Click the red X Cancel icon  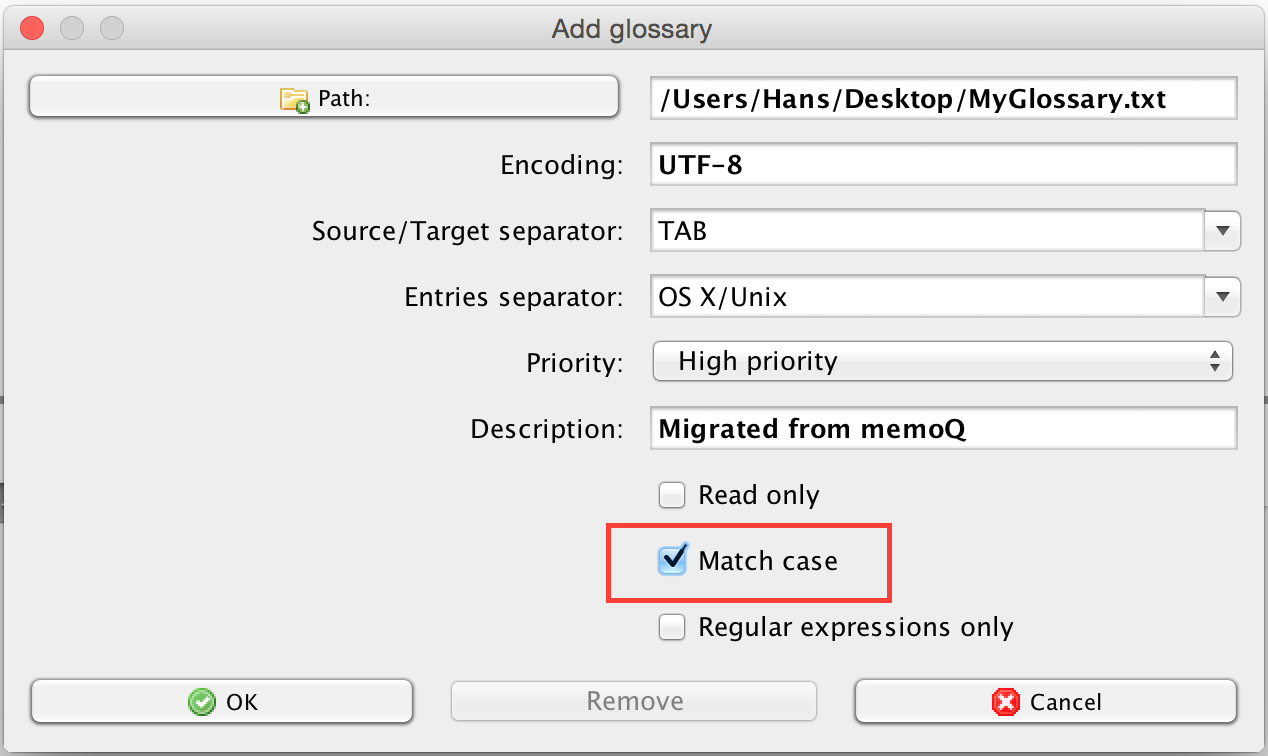[x=1004, y=702]
